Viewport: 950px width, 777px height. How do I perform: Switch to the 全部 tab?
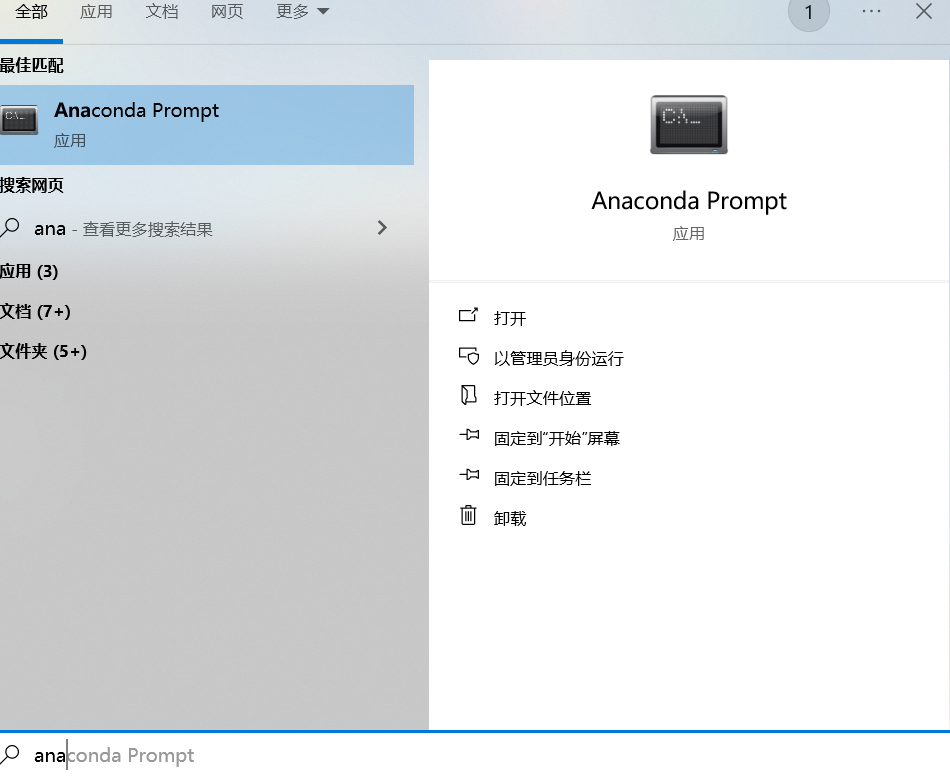(x=32, y=12)
